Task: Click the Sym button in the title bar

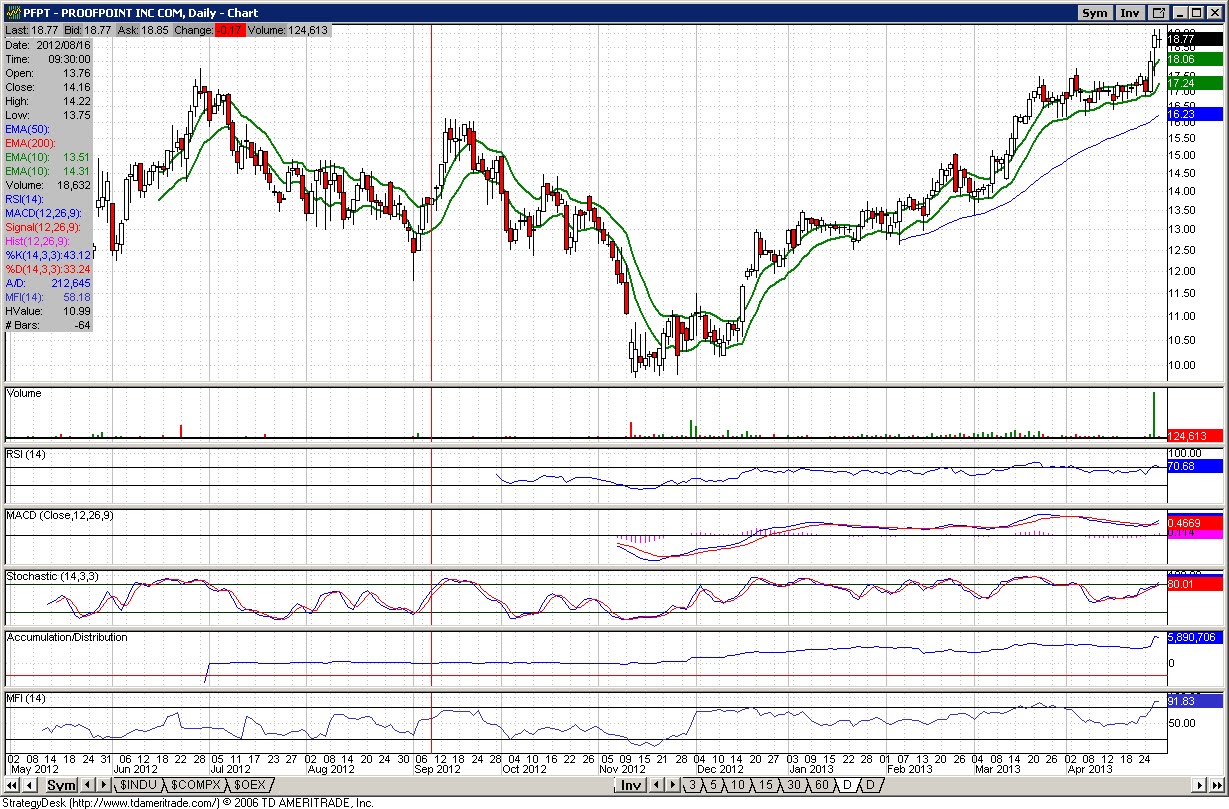Action: (1095, 13)
